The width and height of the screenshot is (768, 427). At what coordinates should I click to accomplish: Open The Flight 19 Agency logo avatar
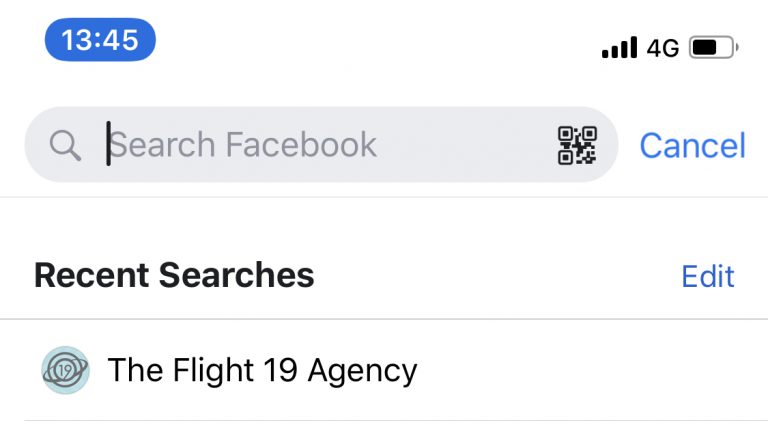[x=66, y=370]
